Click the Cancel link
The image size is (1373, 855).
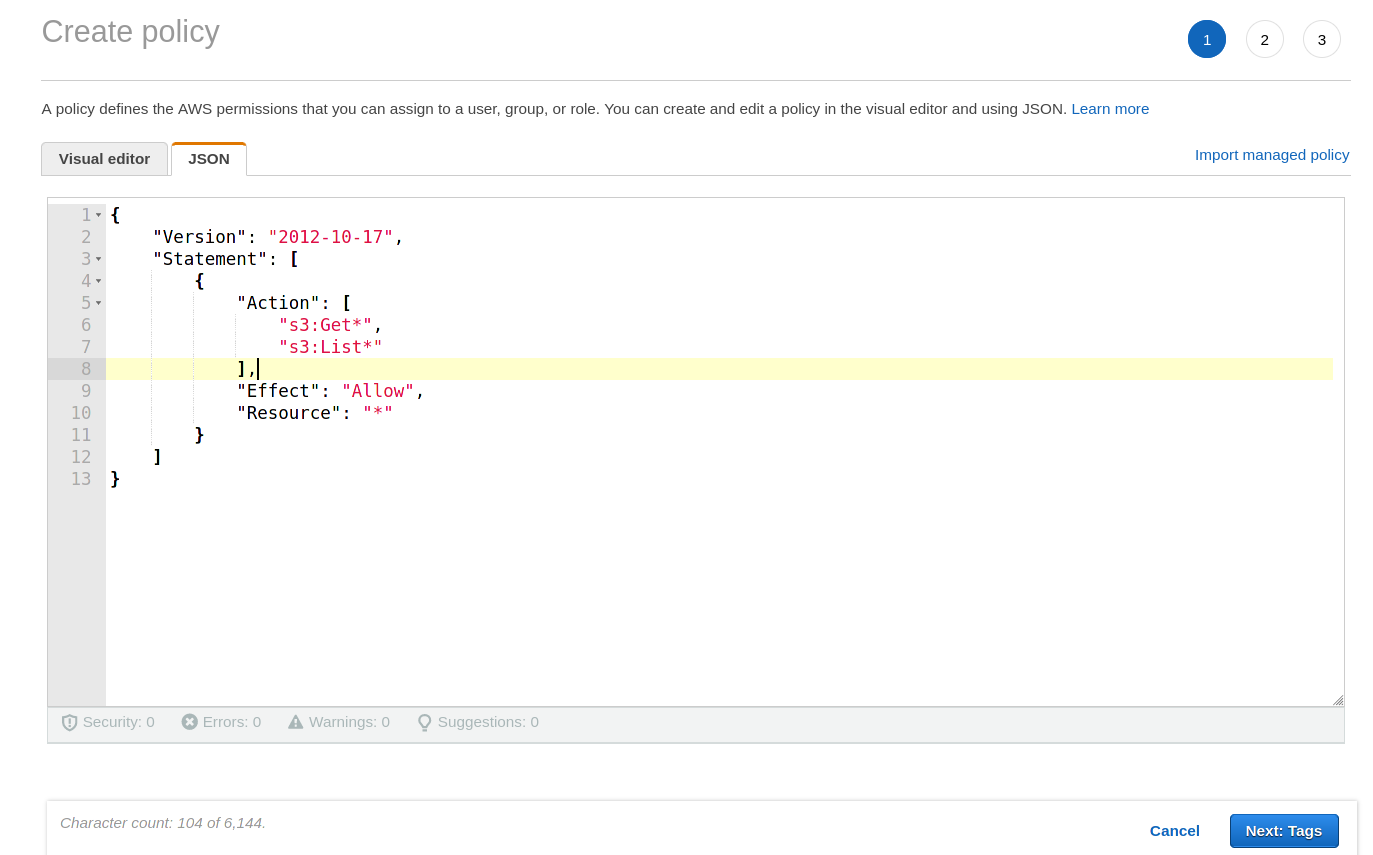[x=1174, y=830]
